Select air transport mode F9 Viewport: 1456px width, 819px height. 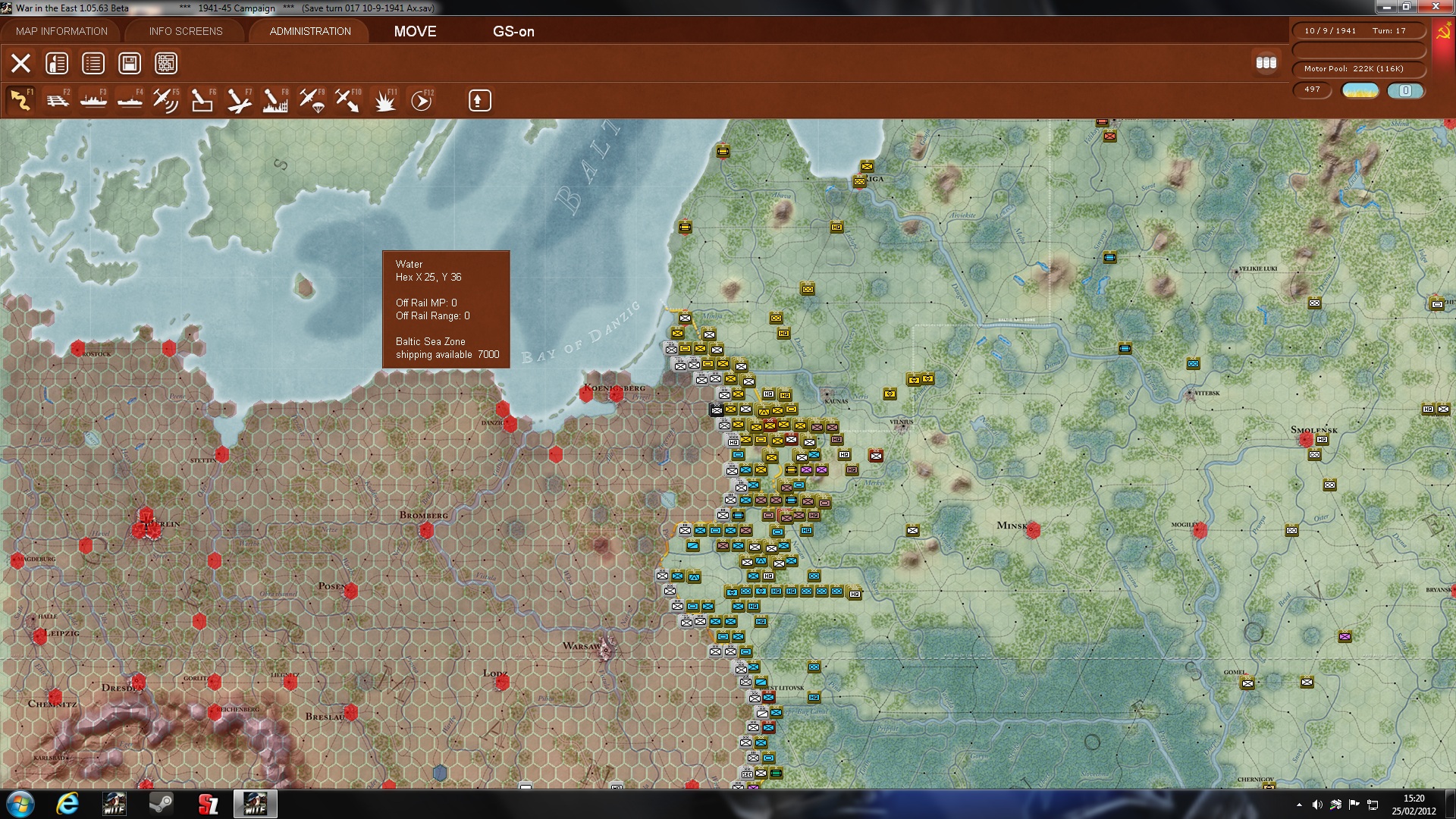(312, 100)
